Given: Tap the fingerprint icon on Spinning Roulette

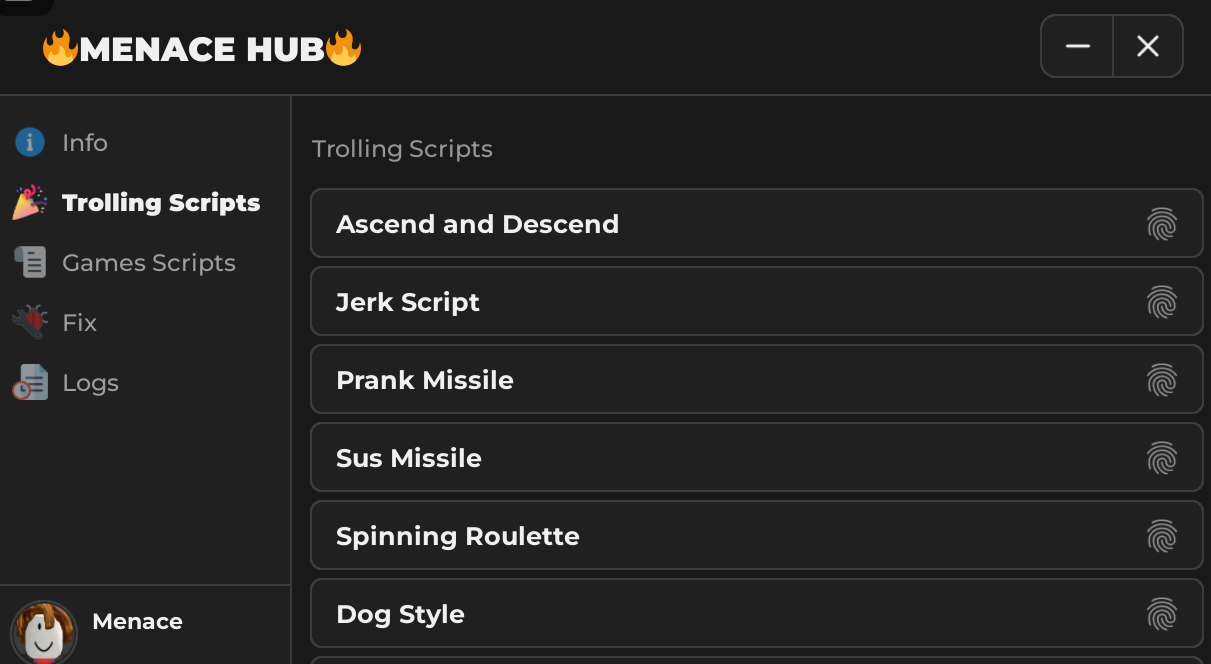Looking at the screenshot, I should pos(1162,536).
